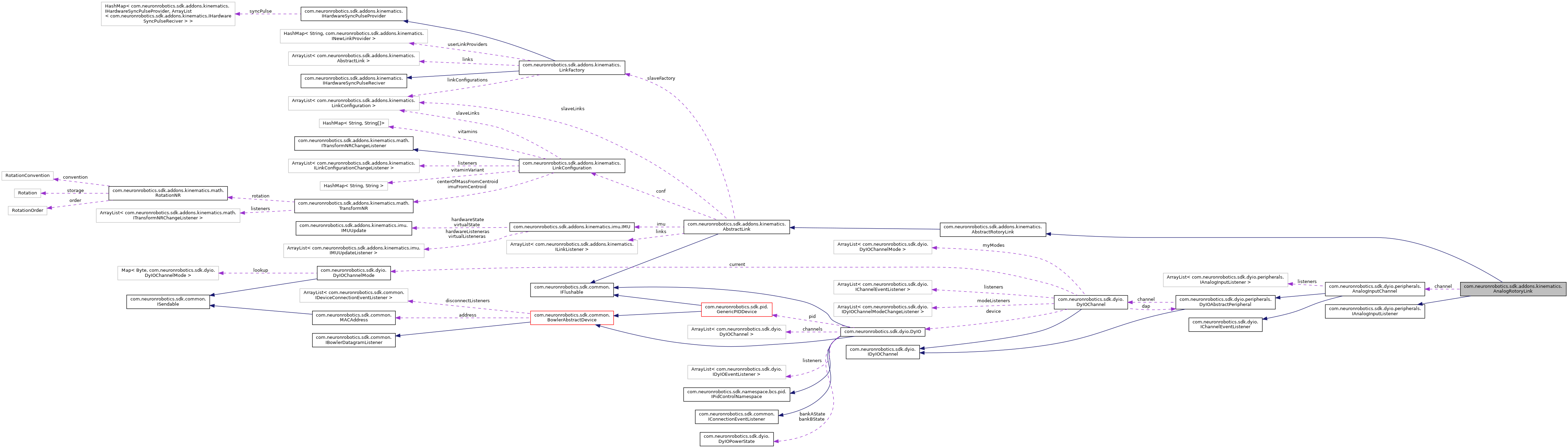Click the myModes edge label

(x=993, y=245)
